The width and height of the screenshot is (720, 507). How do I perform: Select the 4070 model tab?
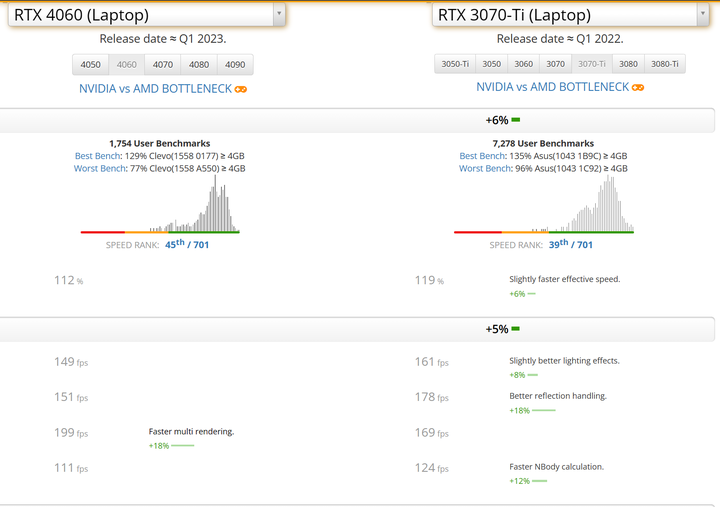(x=163, y=65)
